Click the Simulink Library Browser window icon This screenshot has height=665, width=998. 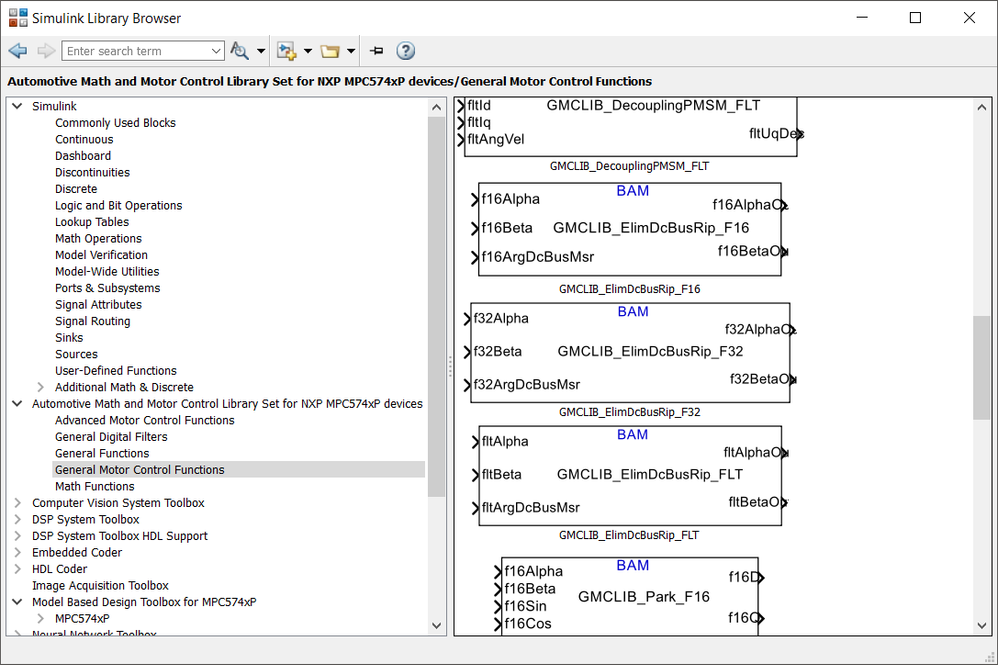18,18
